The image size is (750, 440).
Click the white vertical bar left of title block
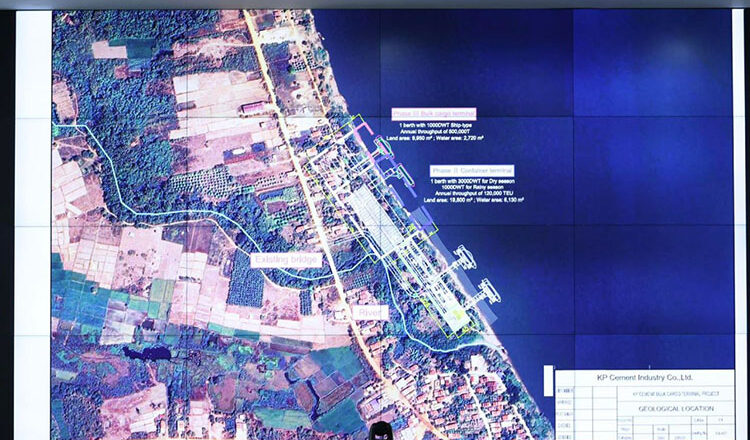pos(548,382)
